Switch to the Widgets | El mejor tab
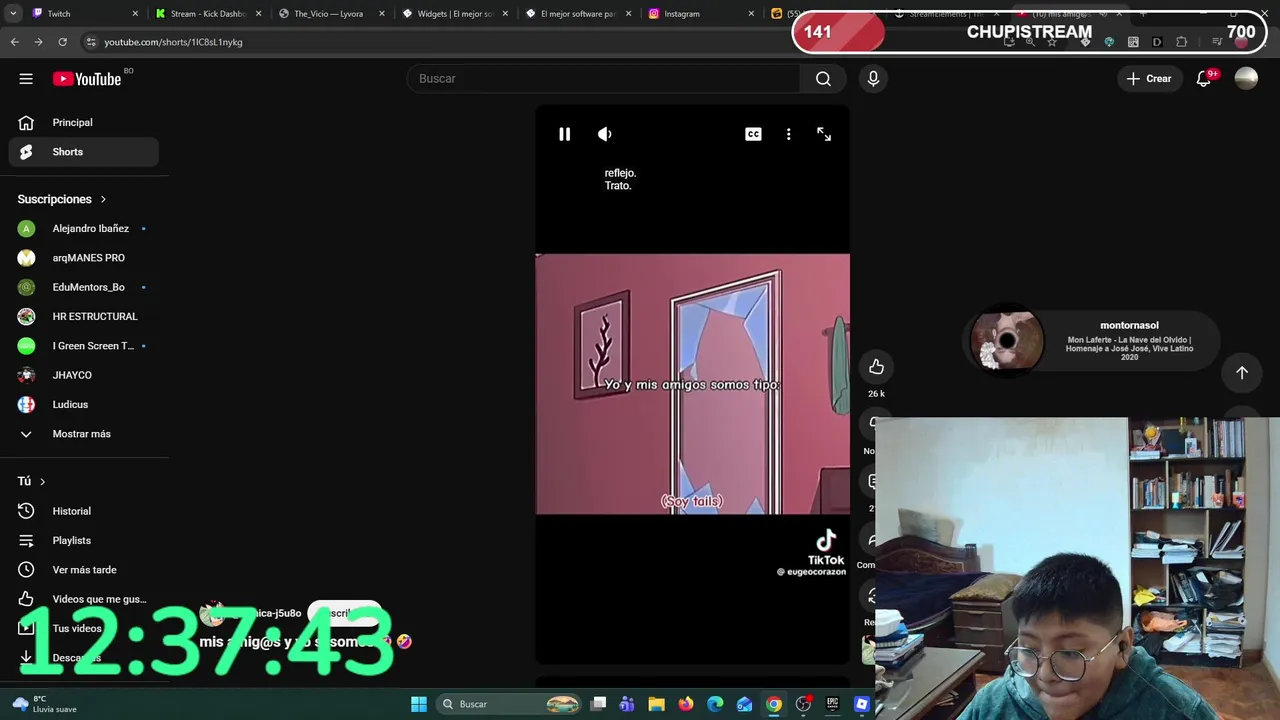This screenshot has height=720, width=1280. [455, 14]
